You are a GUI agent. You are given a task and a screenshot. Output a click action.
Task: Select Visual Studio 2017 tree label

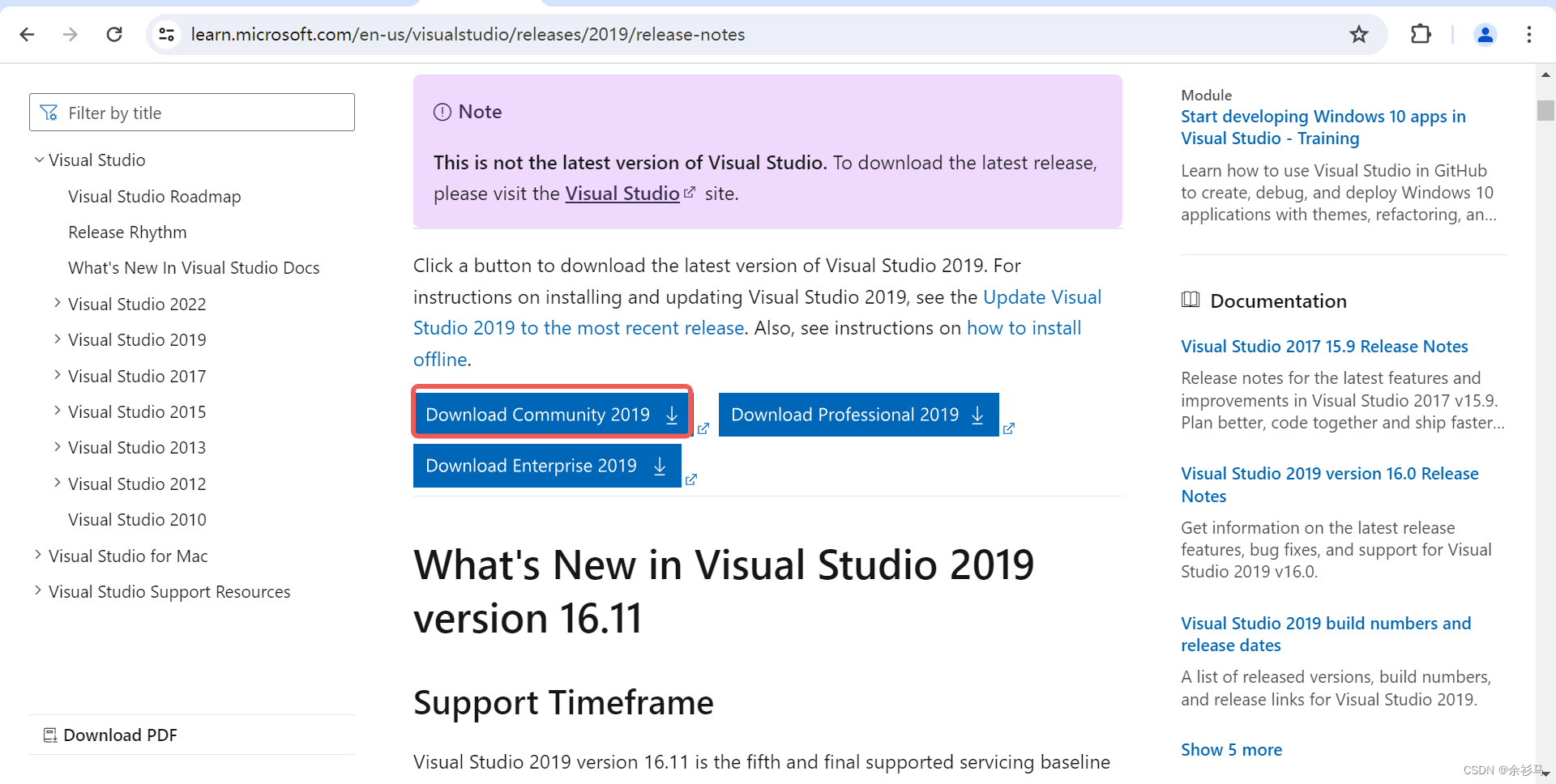point(137,377)
